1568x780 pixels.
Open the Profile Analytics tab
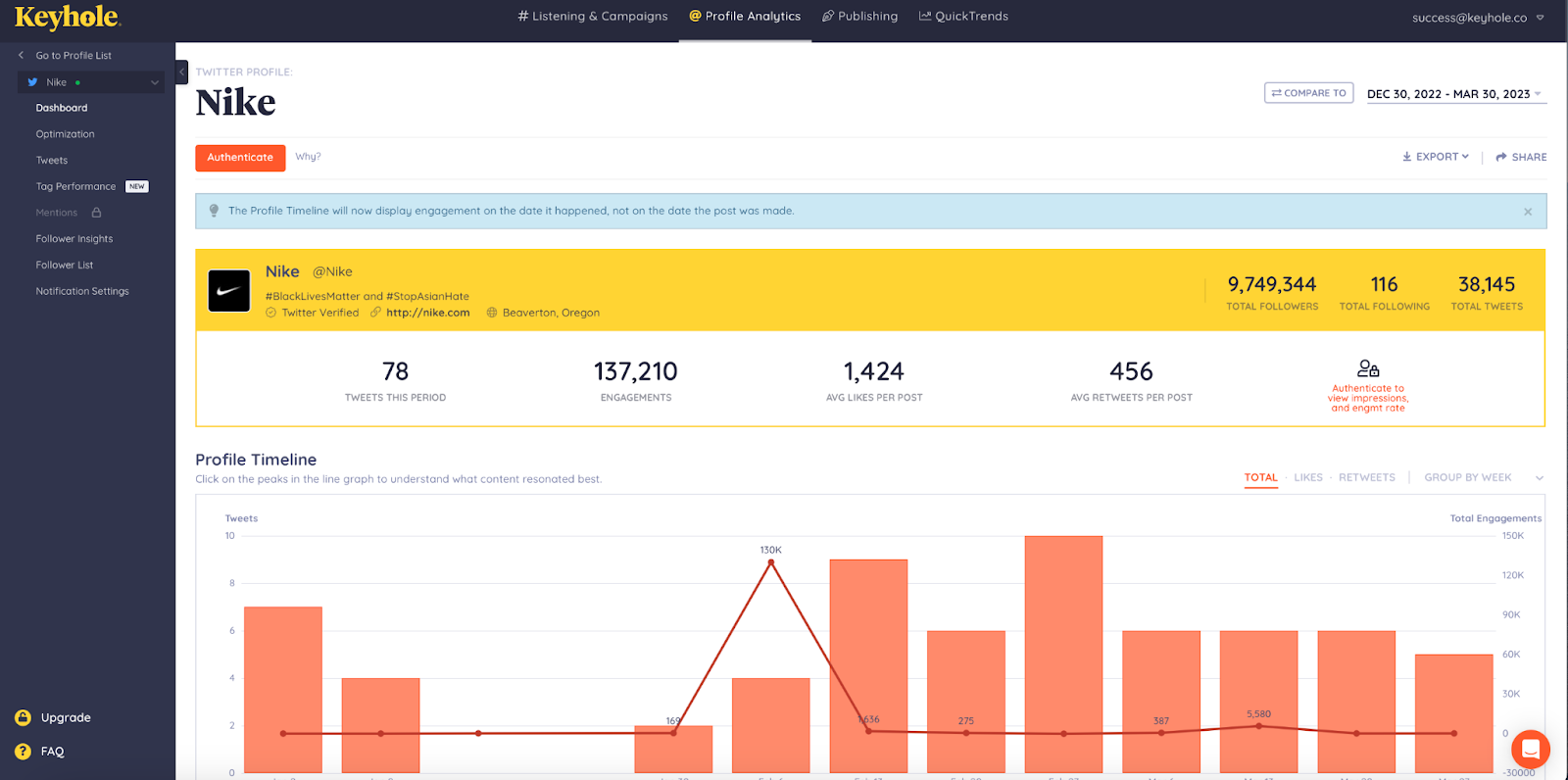pos(745,17)
